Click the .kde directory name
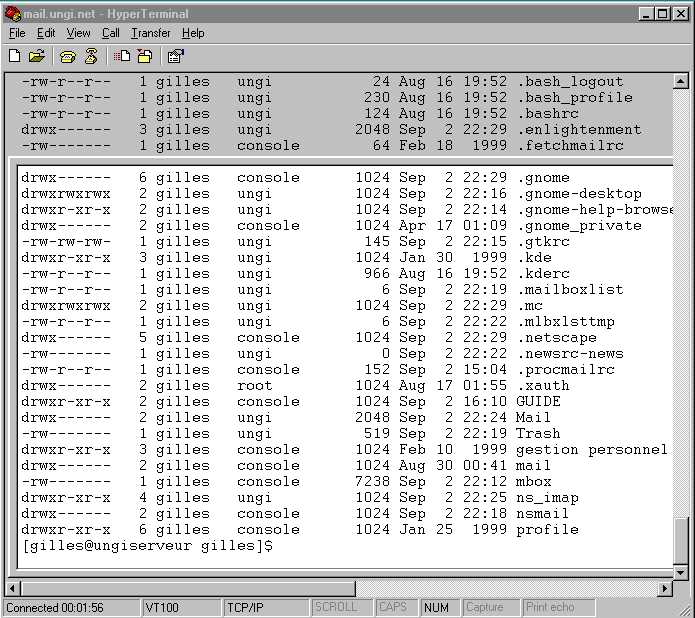Image resolution: width=695 pixels, height=618 pixels. pos(535,258)
